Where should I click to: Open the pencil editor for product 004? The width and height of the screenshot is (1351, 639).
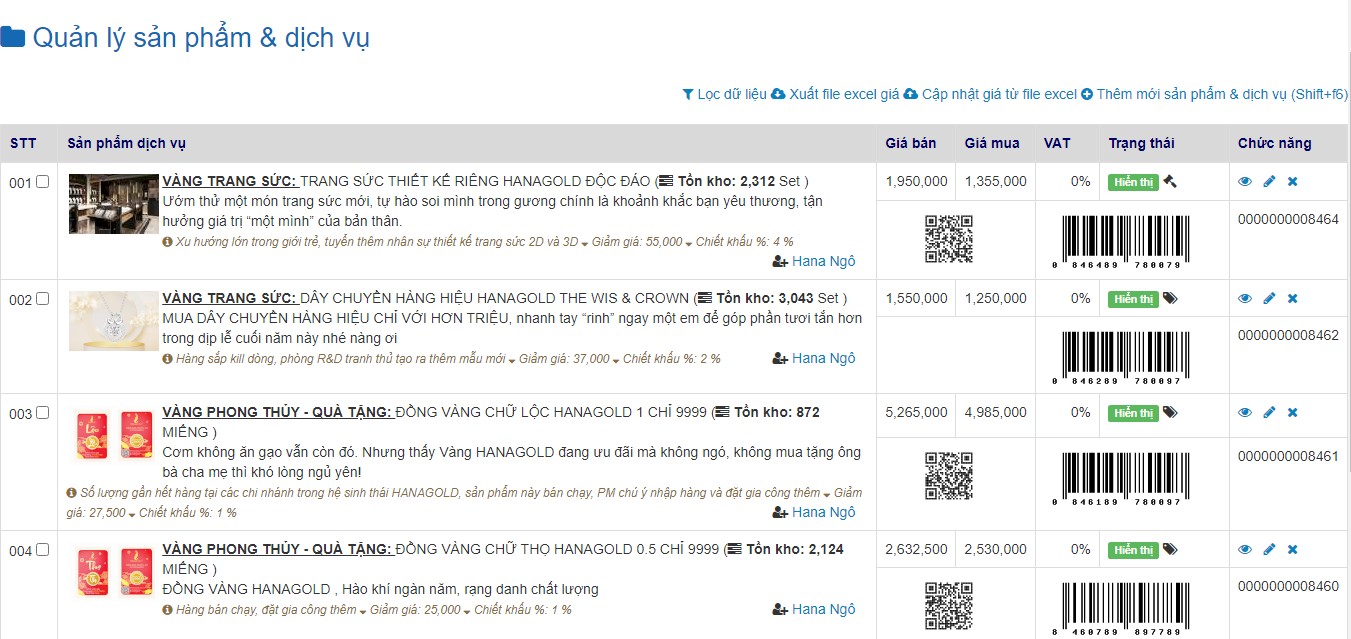pos(1269,550)
